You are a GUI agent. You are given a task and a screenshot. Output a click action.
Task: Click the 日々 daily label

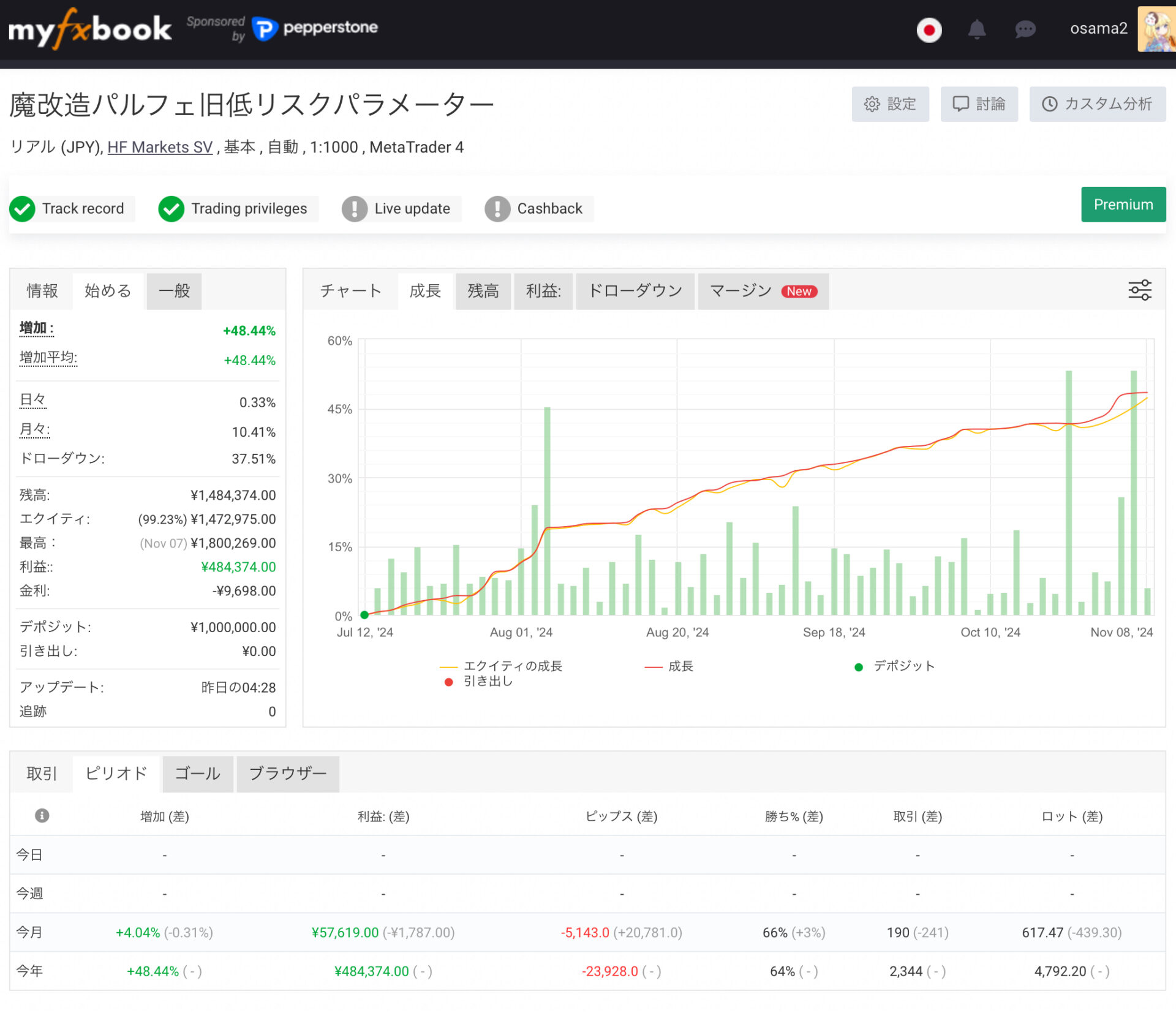[33, 401]
